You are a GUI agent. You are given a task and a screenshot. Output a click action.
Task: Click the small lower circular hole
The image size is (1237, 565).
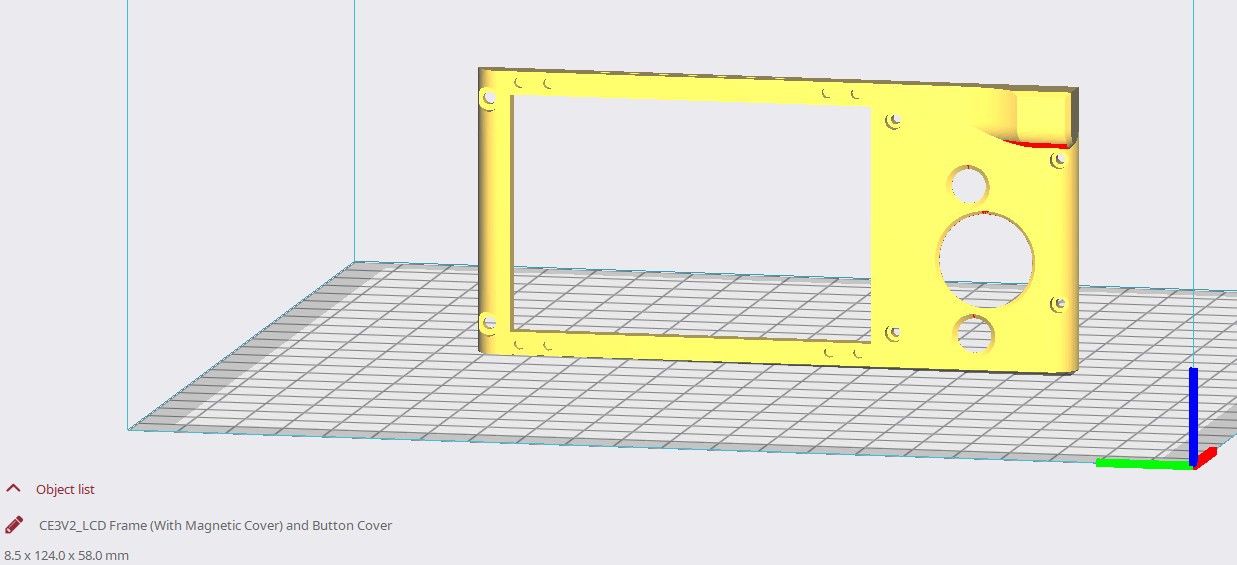[x=974, y=334]
